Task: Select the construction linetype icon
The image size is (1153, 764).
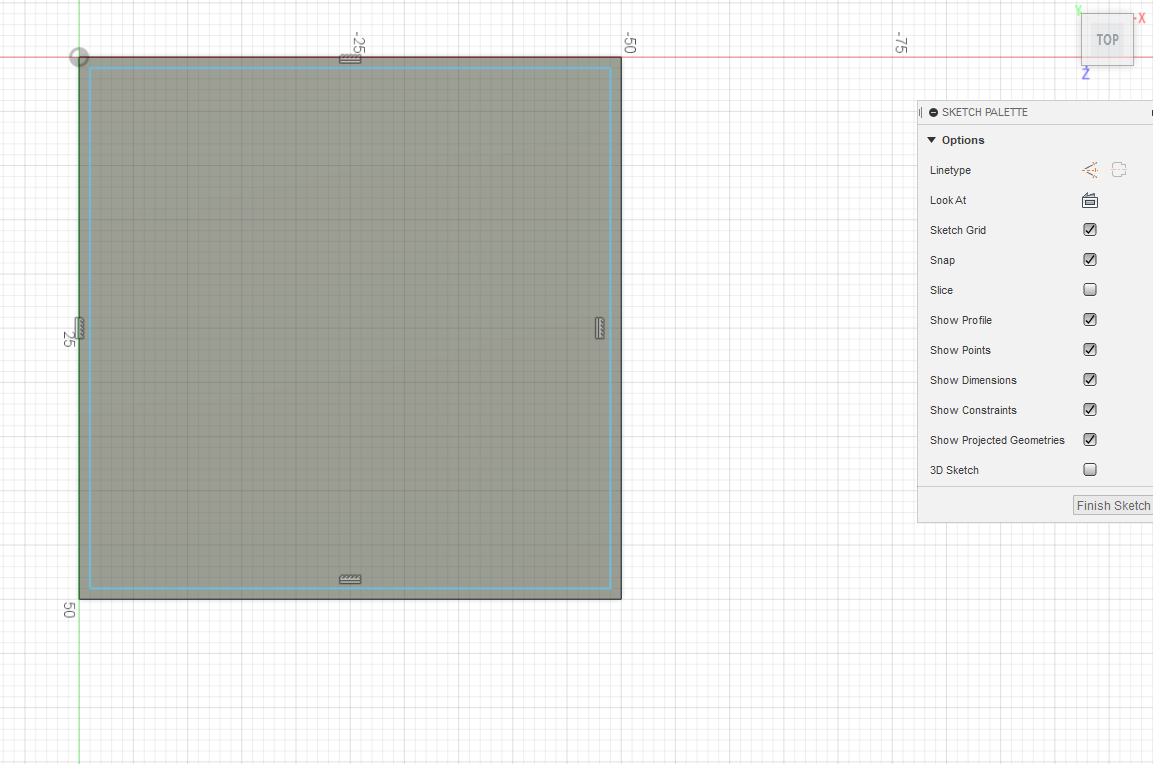Action: point(1118,170)
